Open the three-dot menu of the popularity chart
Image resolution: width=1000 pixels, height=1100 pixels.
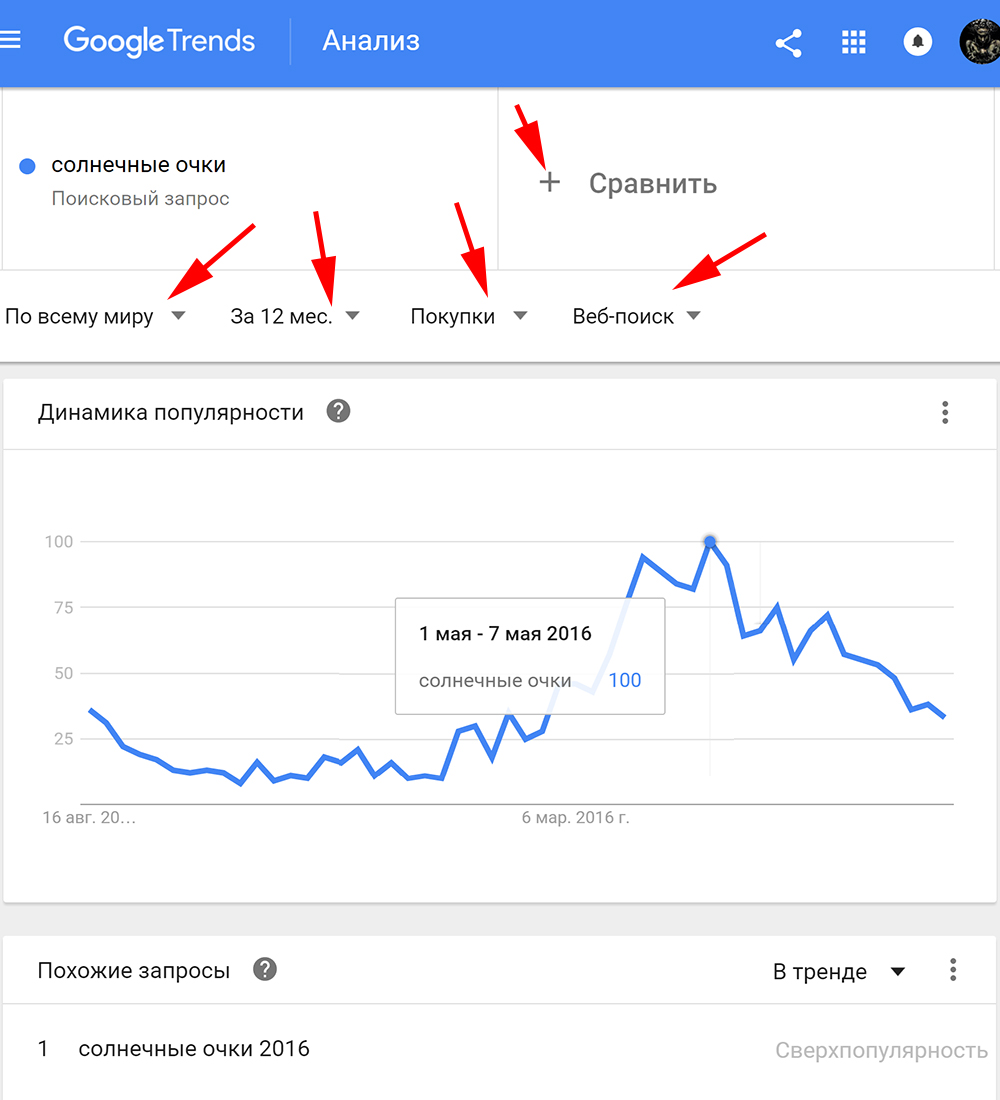pyautogui.click(x=944, y=412)
